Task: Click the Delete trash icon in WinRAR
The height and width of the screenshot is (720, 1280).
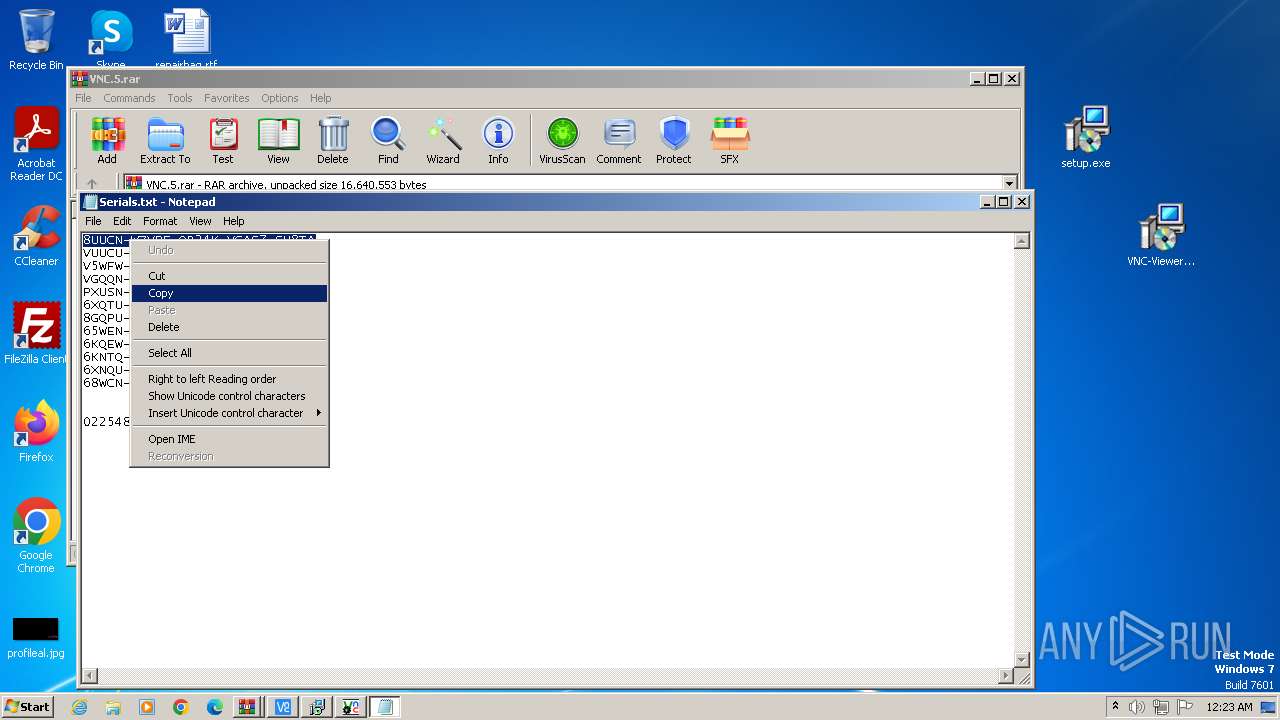Action: point(333,141)
